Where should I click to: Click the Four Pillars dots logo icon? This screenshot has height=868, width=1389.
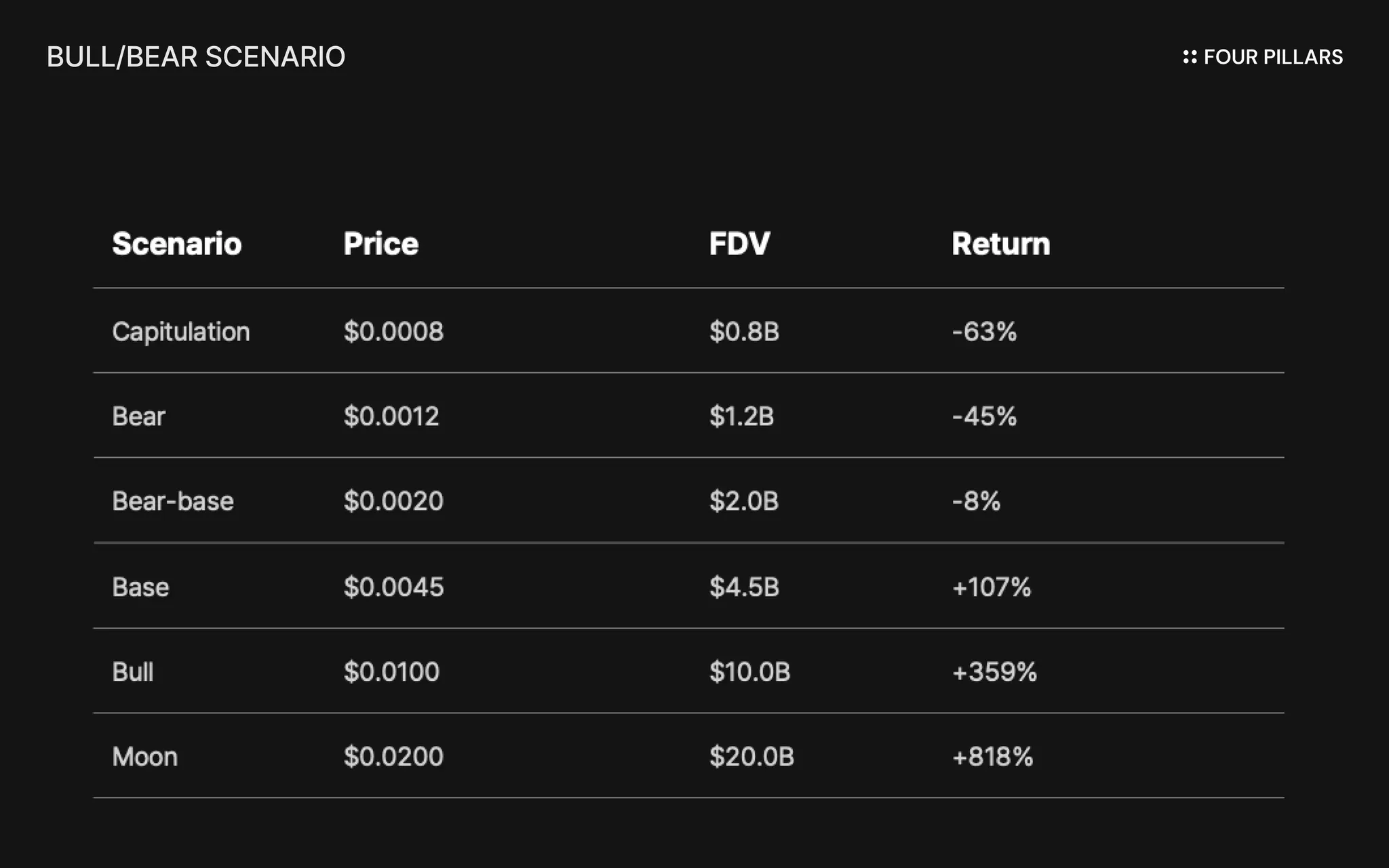1190,57
